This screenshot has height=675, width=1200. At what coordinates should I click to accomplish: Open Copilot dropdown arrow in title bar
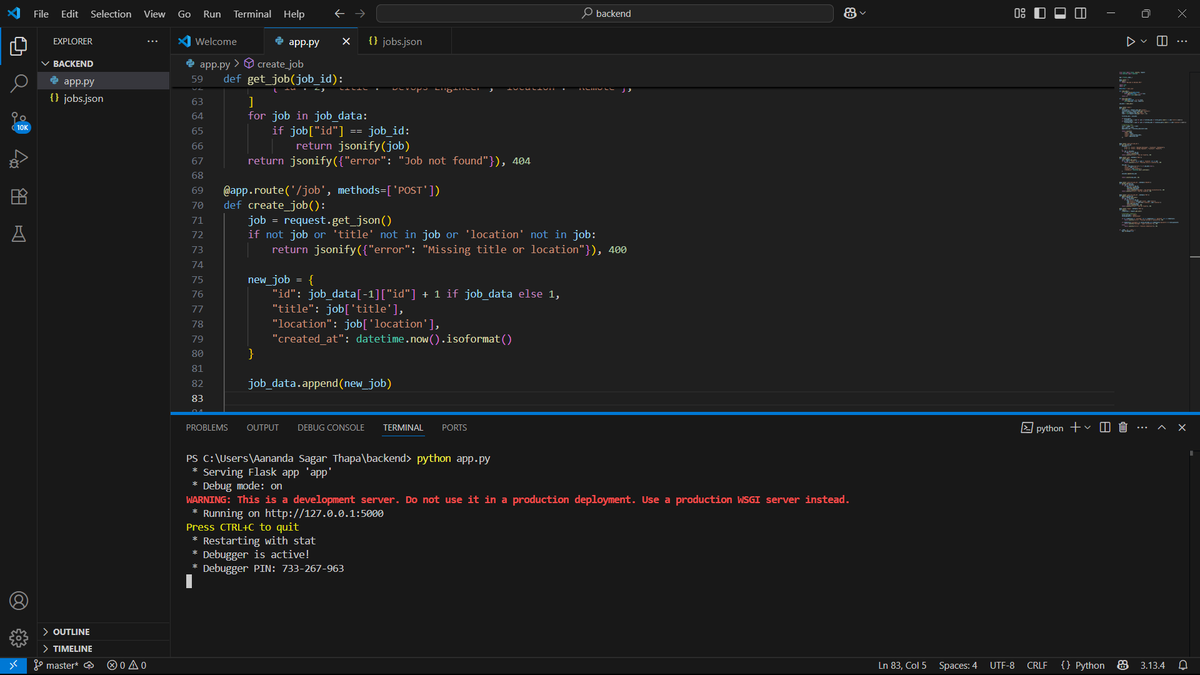863,14
